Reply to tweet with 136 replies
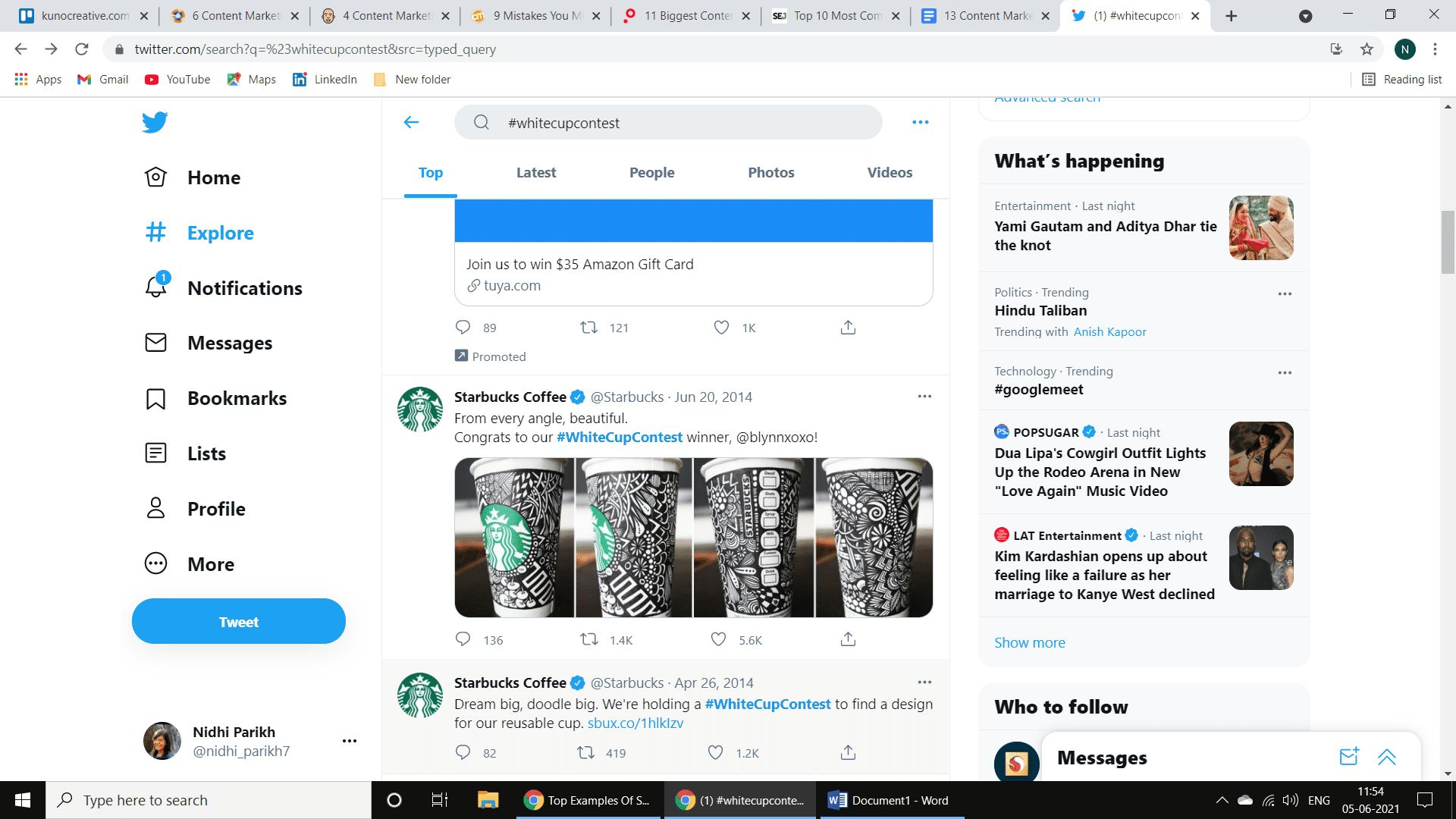This screenshot has height=819, width=1456. coord(463,639)
